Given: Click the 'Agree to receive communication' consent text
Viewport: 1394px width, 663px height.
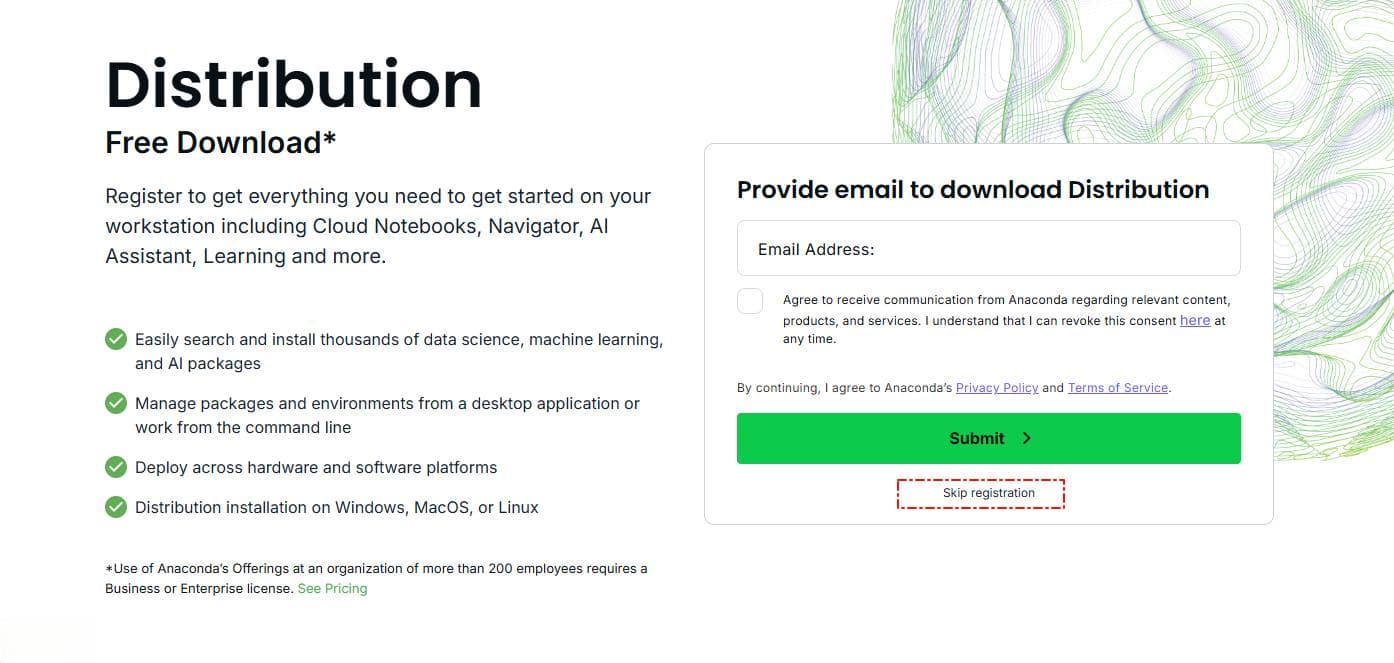Looking at the screenshot, I should 1006,319.
